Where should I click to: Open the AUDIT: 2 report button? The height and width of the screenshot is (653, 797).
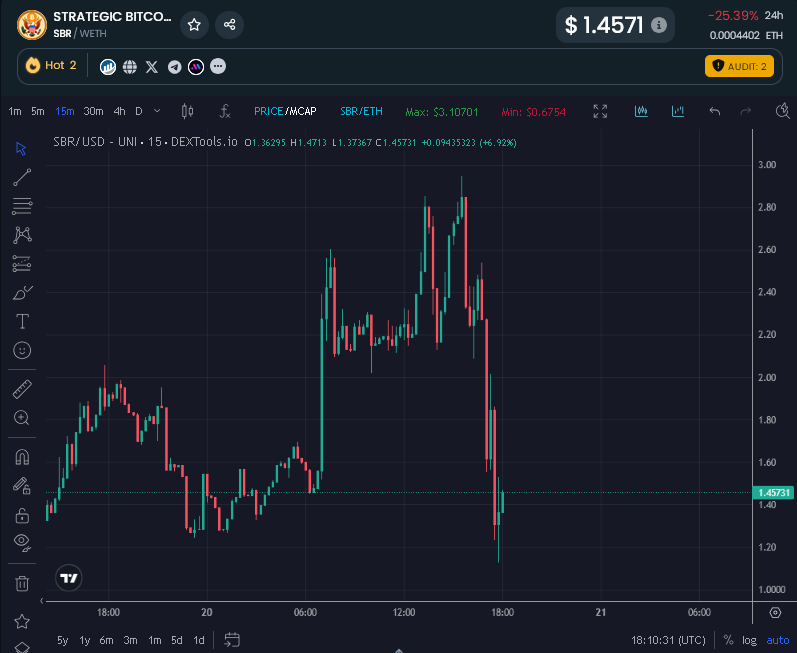coord(739,66)
